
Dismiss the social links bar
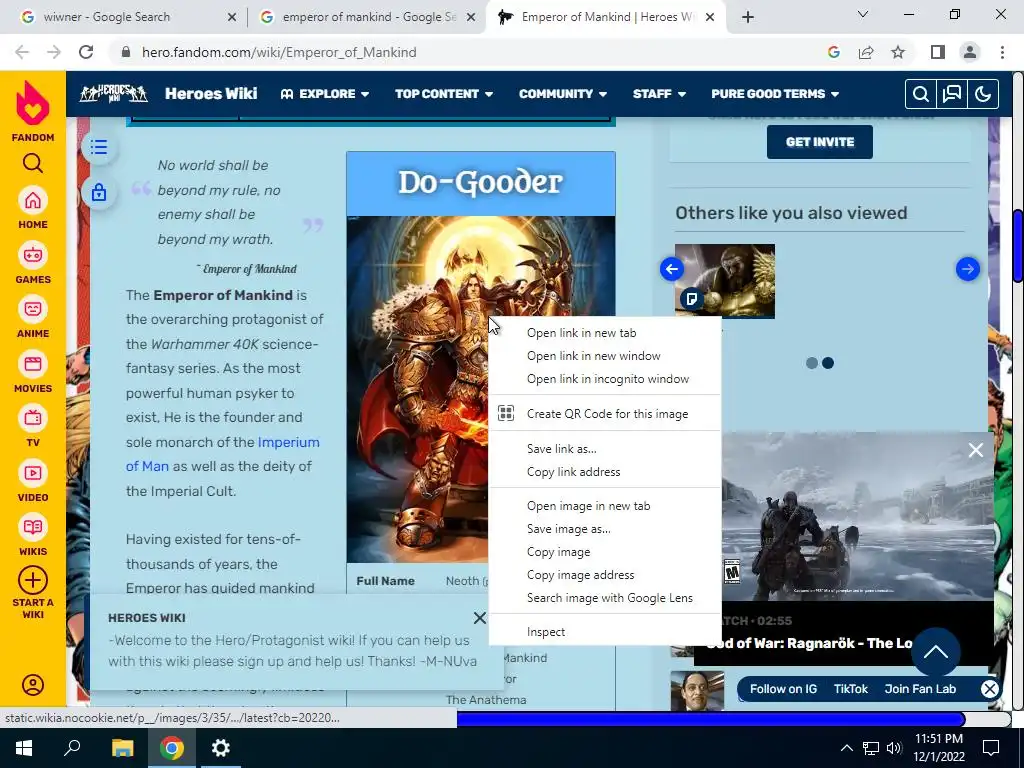click(x=989, y=689)
